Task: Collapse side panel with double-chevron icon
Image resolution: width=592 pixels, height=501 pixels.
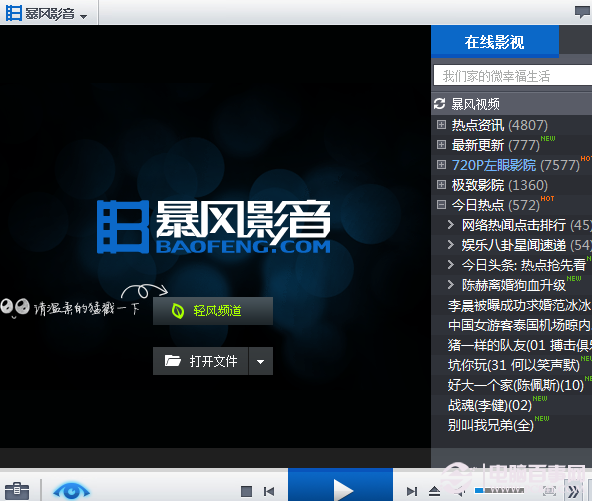Action: [x=573, y=491]
